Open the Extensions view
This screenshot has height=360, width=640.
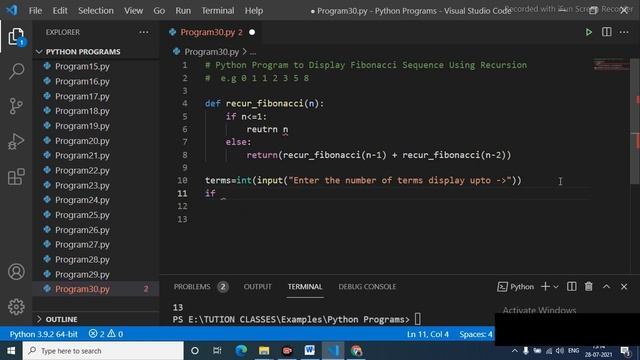pyautogui.click(x=16, y=176)
